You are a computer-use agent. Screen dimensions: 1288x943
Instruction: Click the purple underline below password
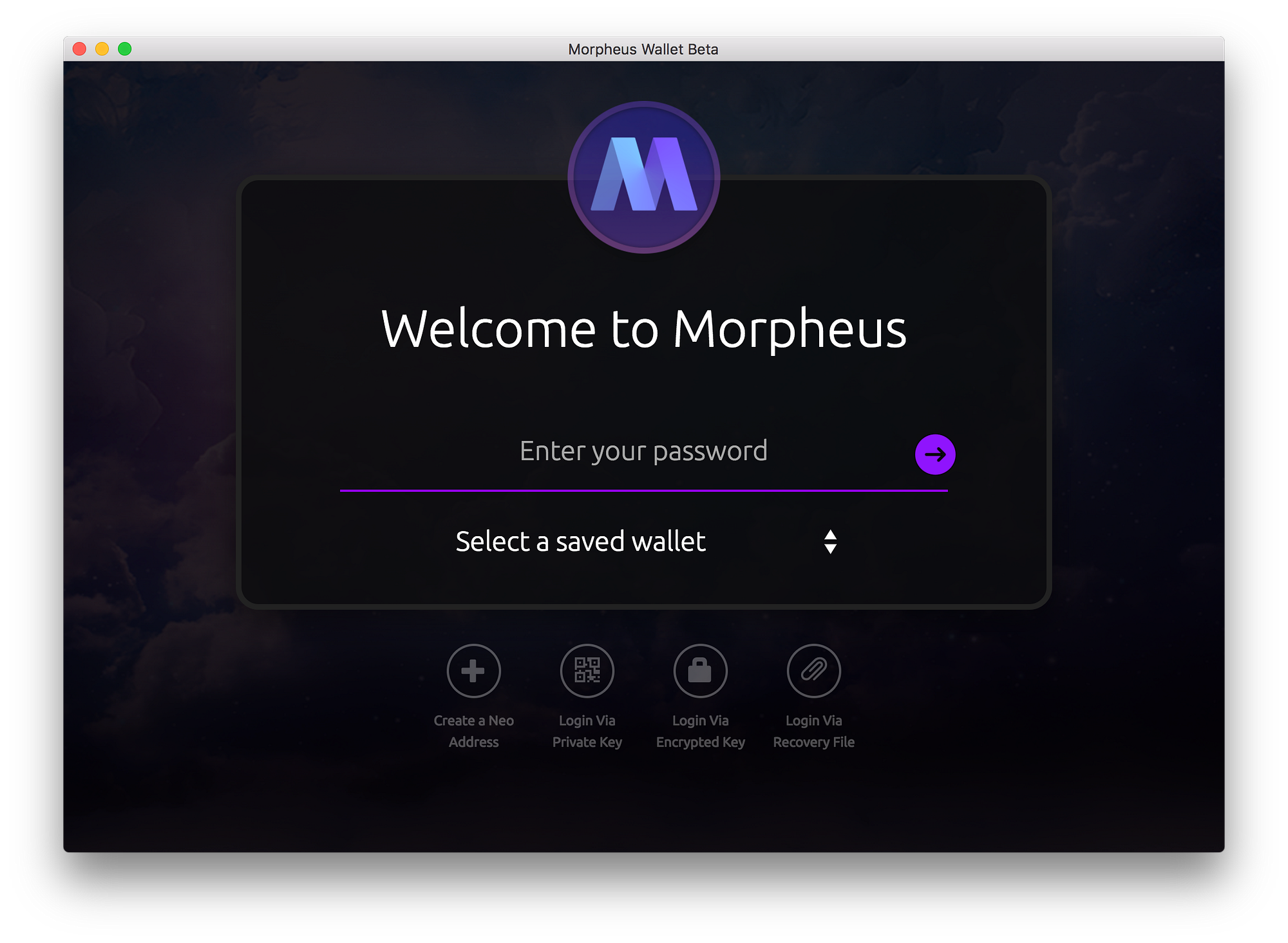click(643, 490)
